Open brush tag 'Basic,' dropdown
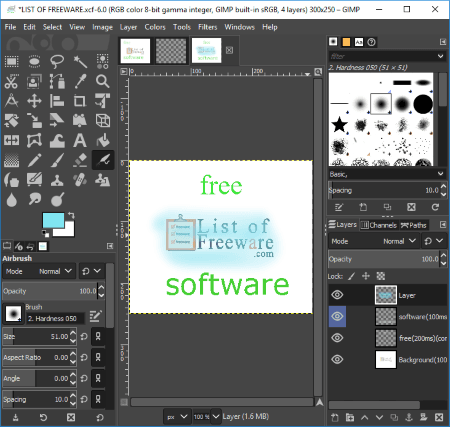 [x=440, y=174]
